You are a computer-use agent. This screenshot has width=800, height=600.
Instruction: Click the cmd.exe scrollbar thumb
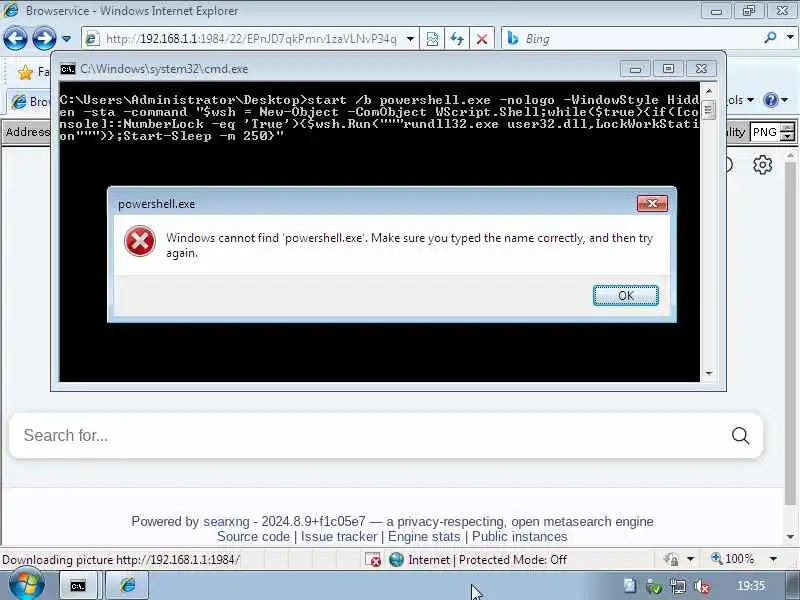[708, 110]
